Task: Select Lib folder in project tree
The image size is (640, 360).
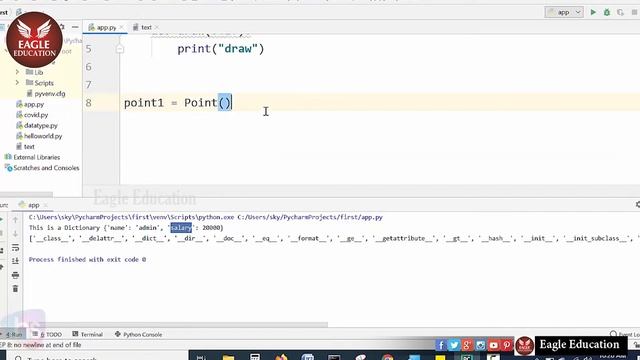Action: [34, 72]
